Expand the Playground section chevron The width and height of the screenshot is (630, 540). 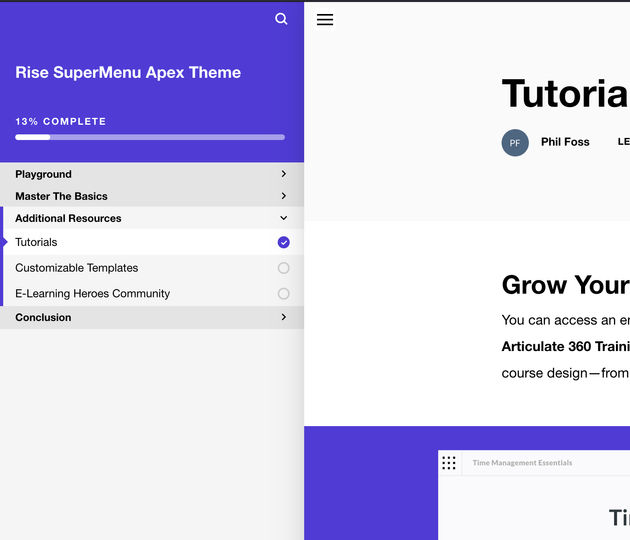284,174
